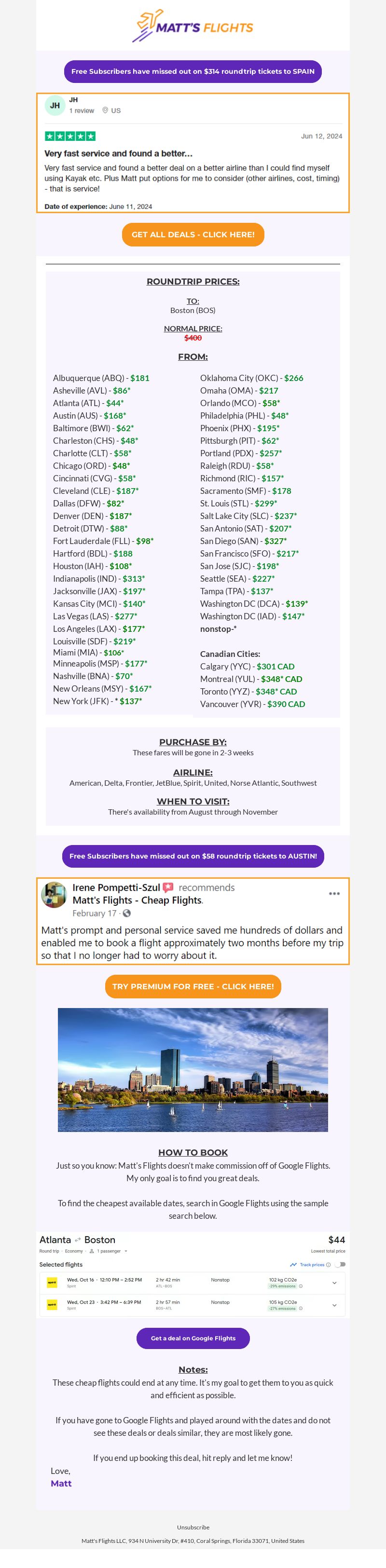
Task: Expand the Wed, Oct 16 flight details
Action: click(334, 1282)
